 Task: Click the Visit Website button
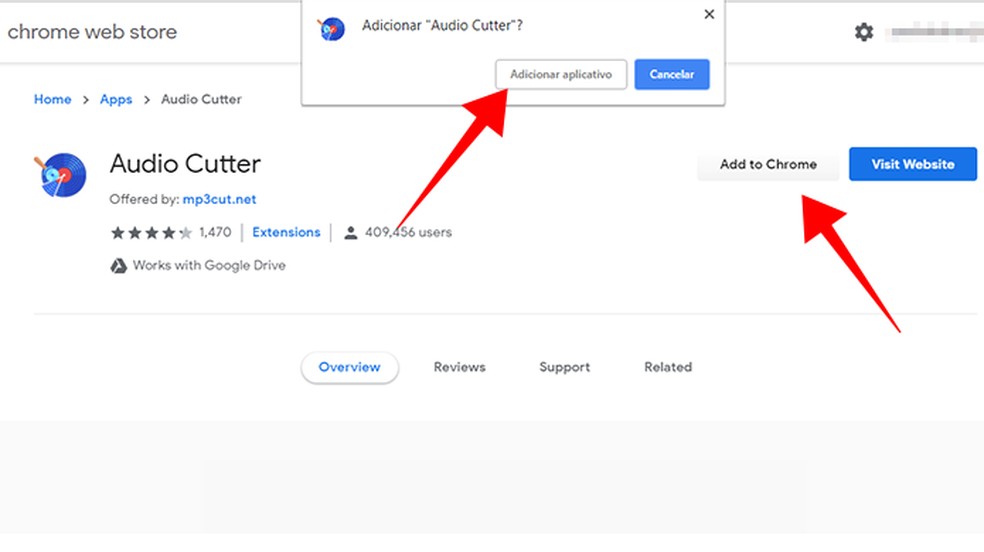[912, 164]
